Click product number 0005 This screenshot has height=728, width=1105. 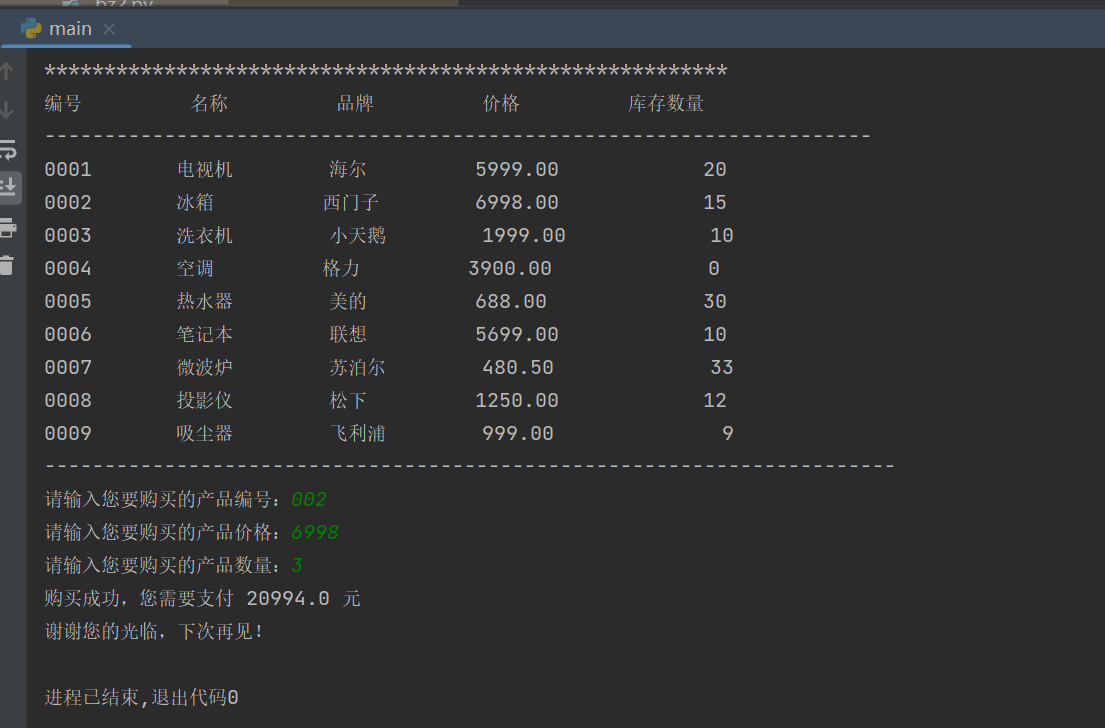pyautogui.click(x=68, y=302)
